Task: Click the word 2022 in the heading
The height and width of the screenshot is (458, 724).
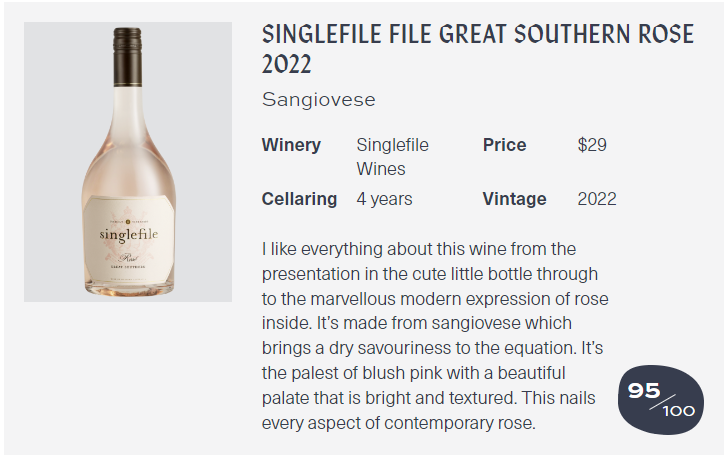Action: pyautogui.click(x=287, y=64)
